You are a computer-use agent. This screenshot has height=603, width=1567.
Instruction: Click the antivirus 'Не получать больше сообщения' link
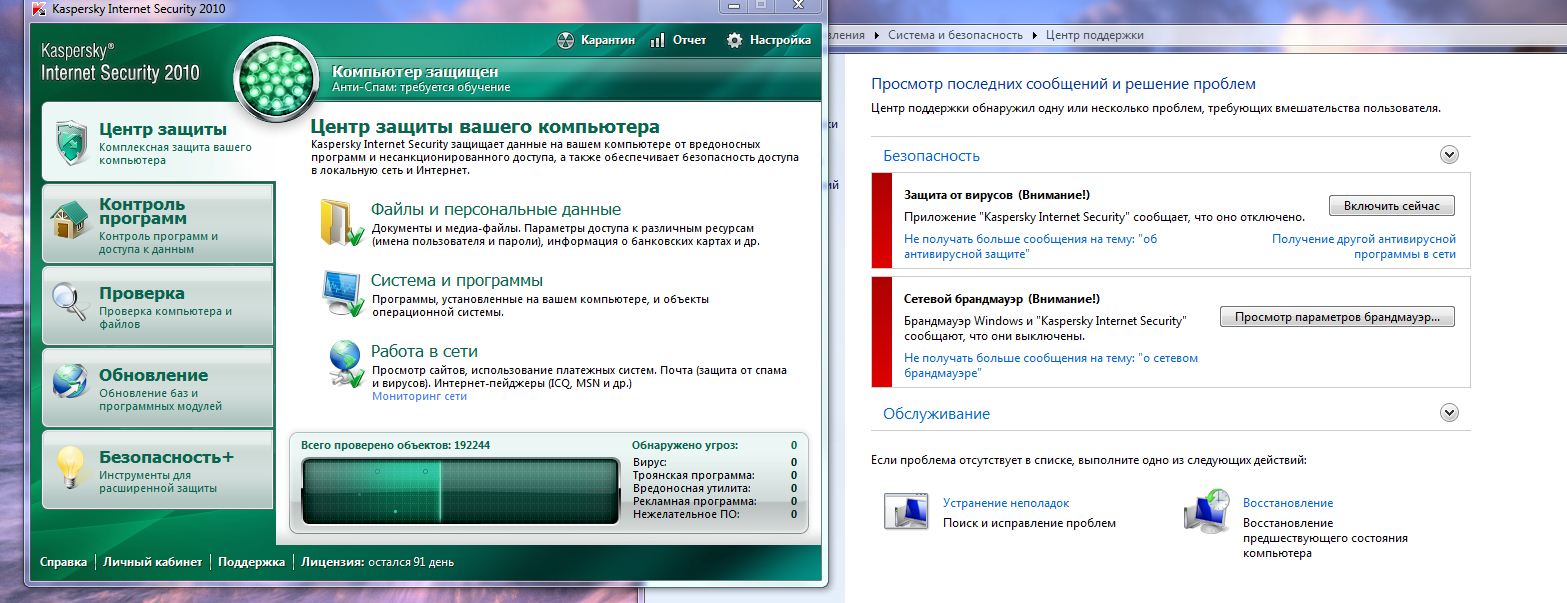tap(1030, 247)
